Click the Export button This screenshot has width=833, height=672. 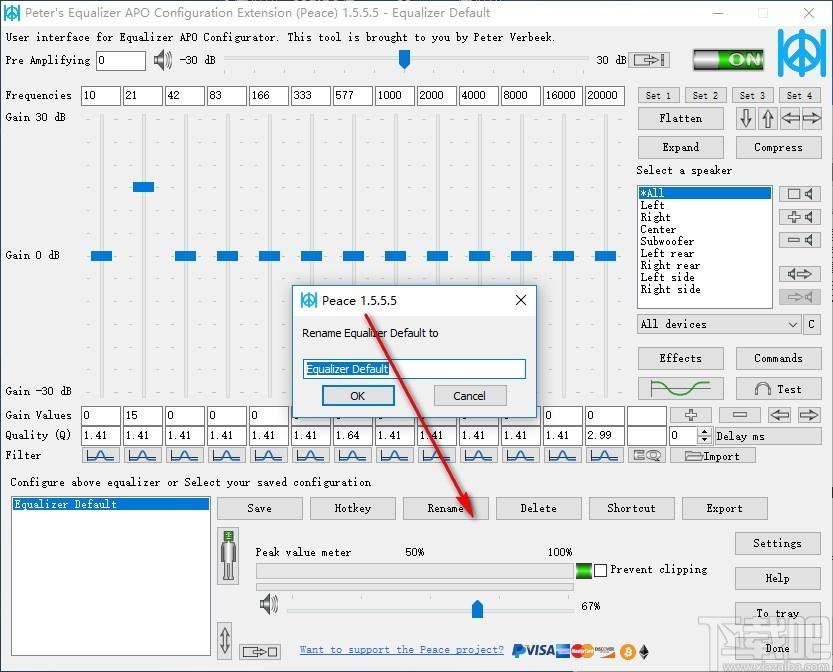tap(725, 508)
